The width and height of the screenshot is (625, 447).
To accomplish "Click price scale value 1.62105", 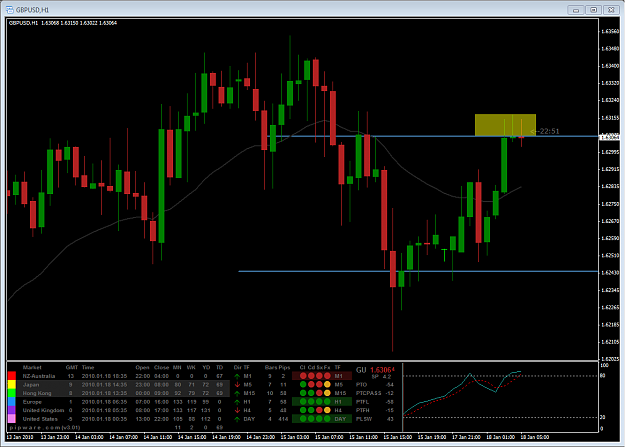I will pyautogui.click(x=610, y=342).
